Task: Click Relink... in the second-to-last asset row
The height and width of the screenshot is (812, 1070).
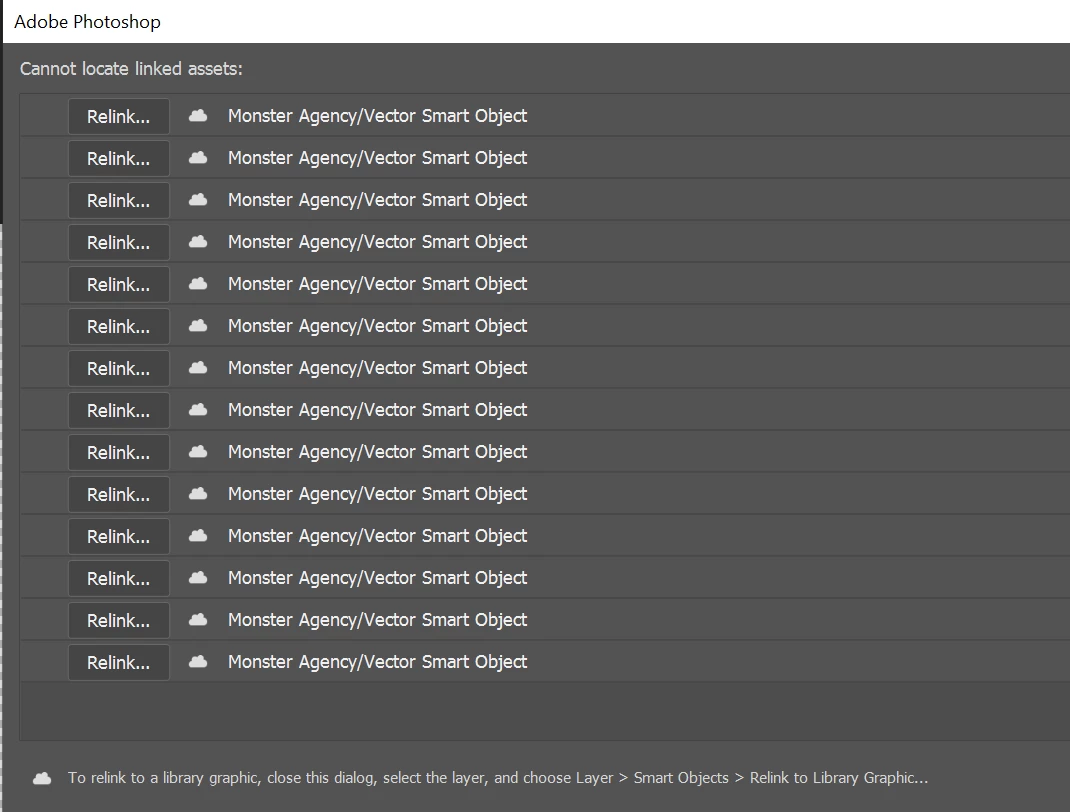Action: click(119, 621)
